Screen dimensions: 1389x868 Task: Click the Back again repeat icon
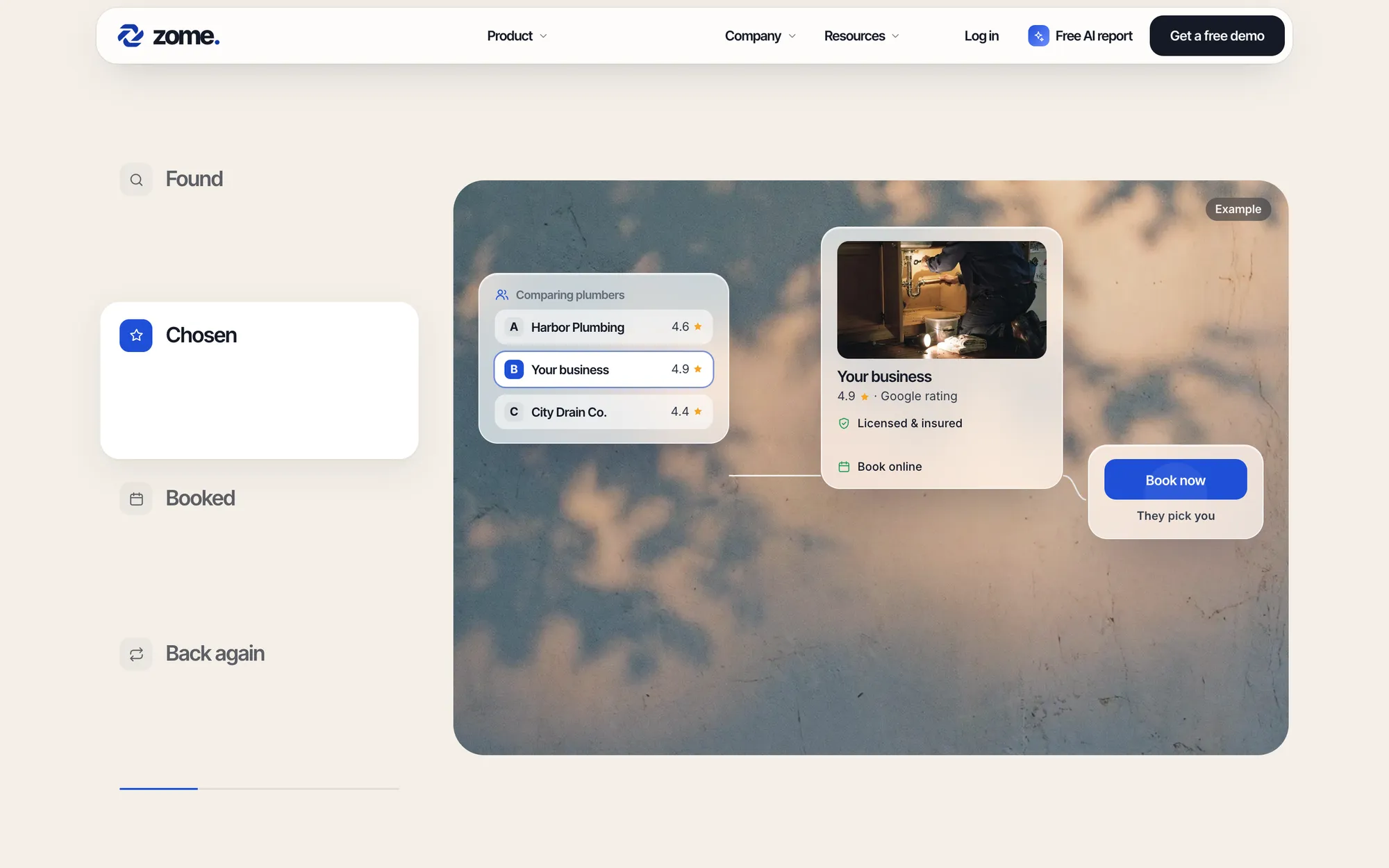[136, 654]
